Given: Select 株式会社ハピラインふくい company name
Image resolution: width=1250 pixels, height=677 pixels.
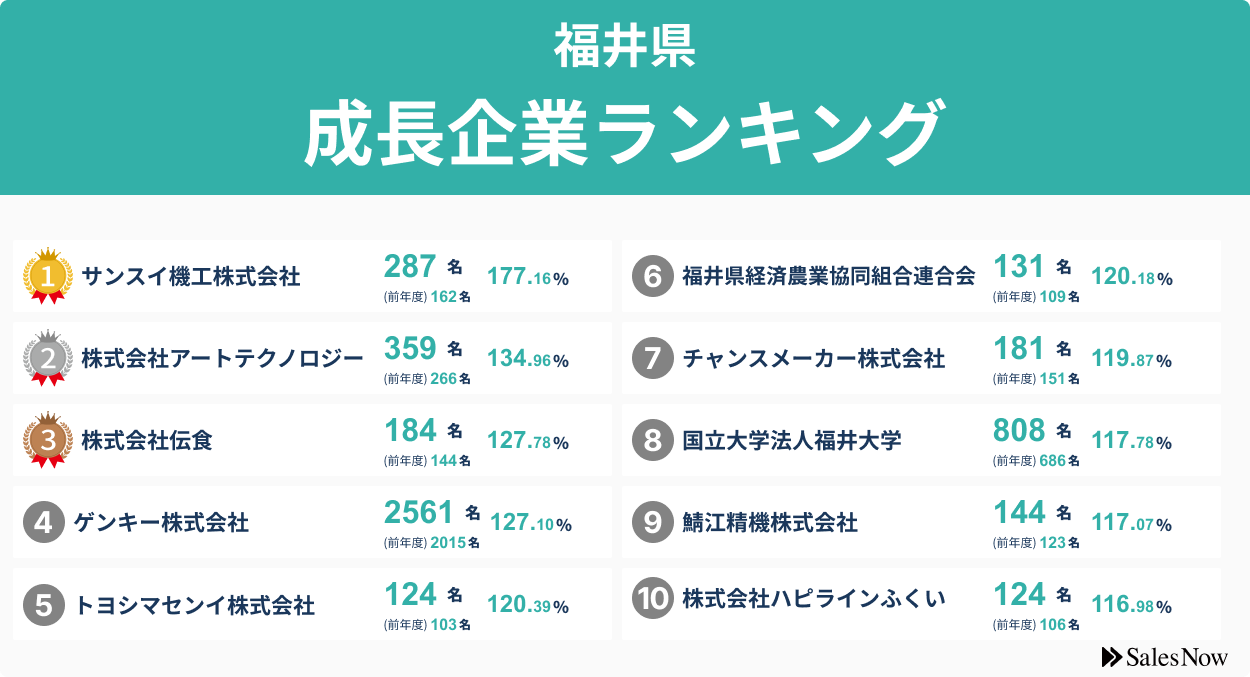Looking at the screenshot, I should [814, 598].
